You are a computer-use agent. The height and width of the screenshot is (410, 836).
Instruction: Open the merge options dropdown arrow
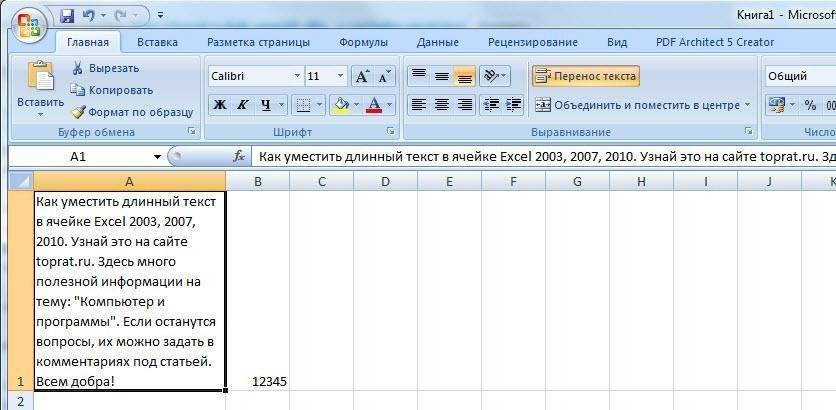[747, 105]
